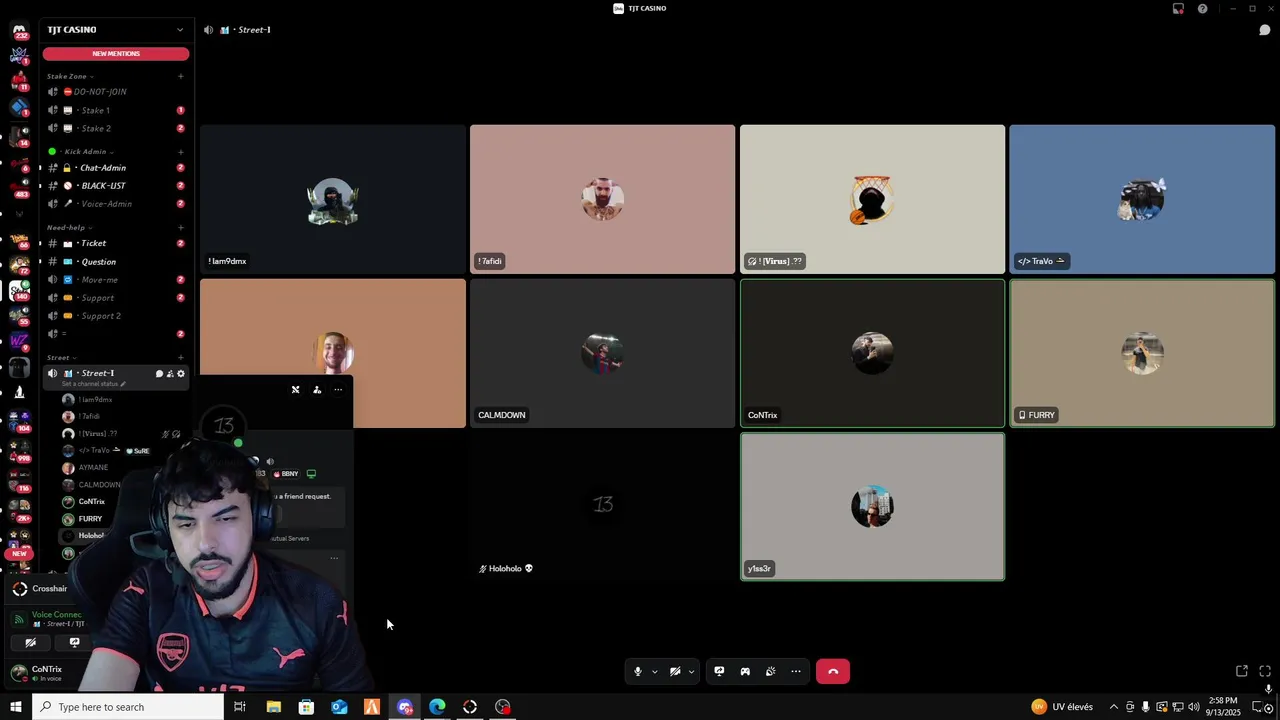This screenshot has height=720, width=1280.
Task: Join the DO-NOT-JOIN voice channel
Action: 116,92
